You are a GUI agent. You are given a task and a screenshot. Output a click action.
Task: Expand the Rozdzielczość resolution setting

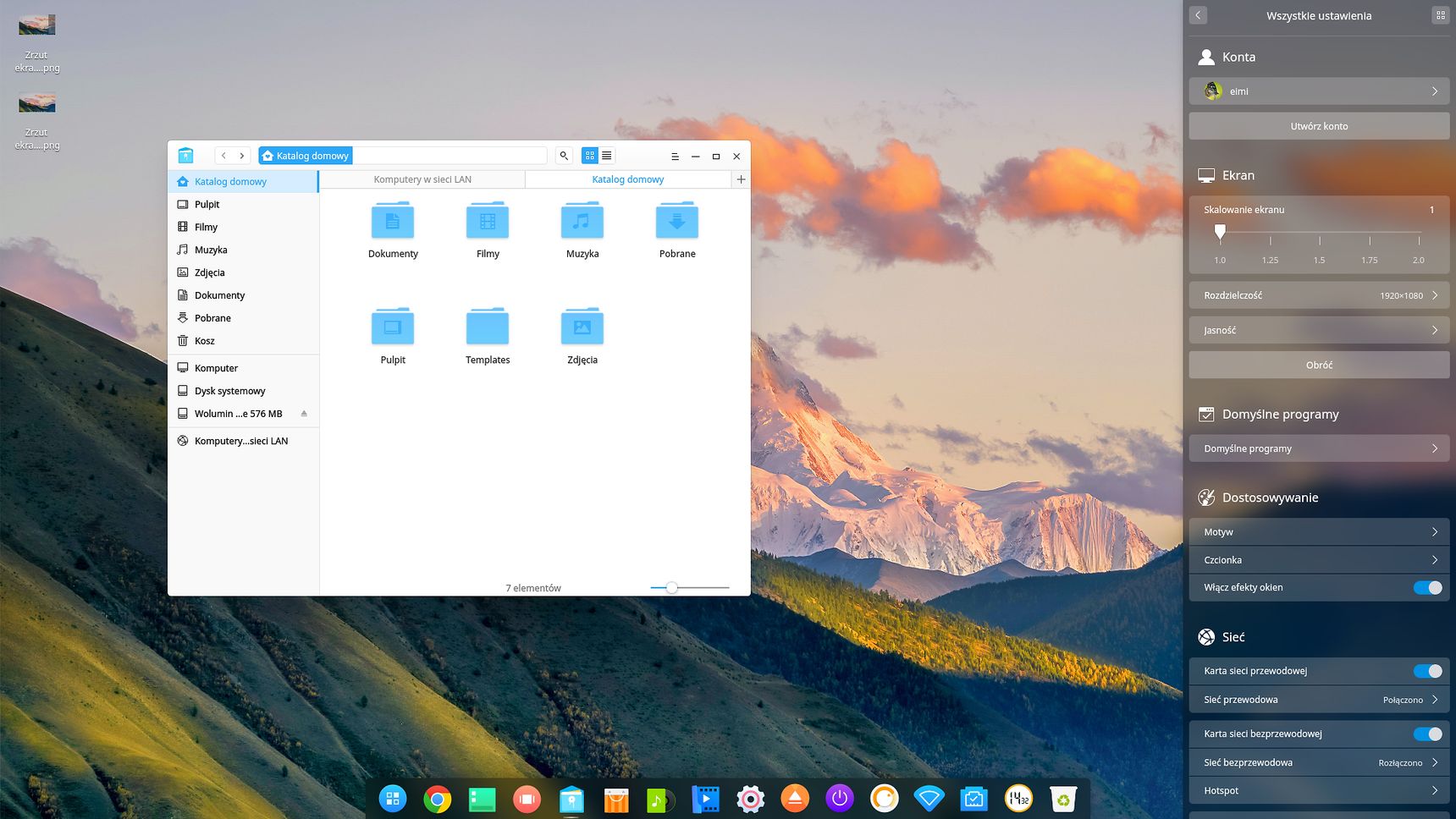[x=1319, y=295]
